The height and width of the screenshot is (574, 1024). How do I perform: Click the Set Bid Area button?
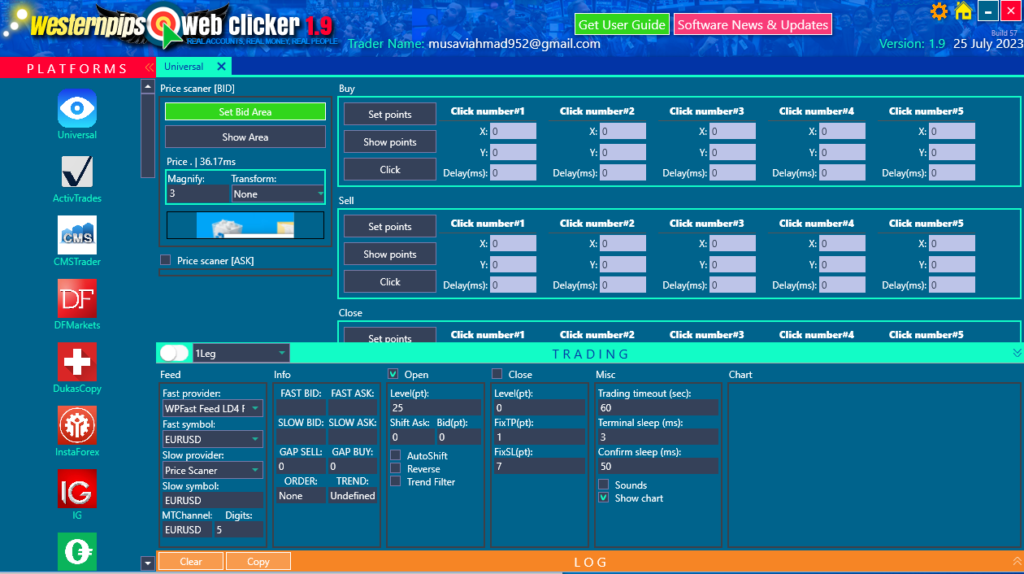(x=245, y=112)
